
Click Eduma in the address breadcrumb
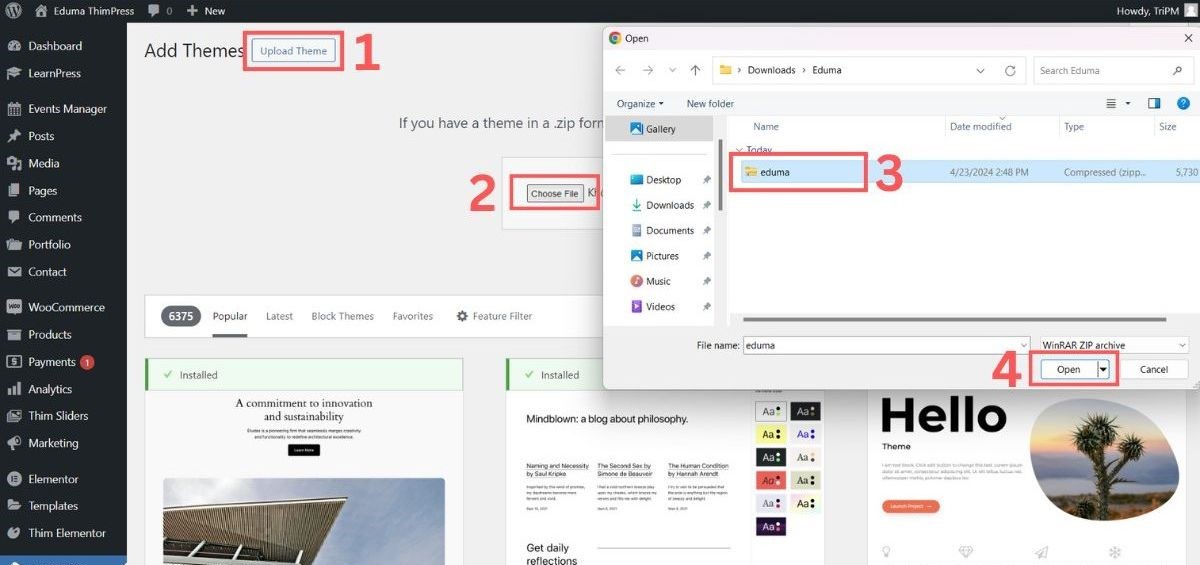(827, 70)
